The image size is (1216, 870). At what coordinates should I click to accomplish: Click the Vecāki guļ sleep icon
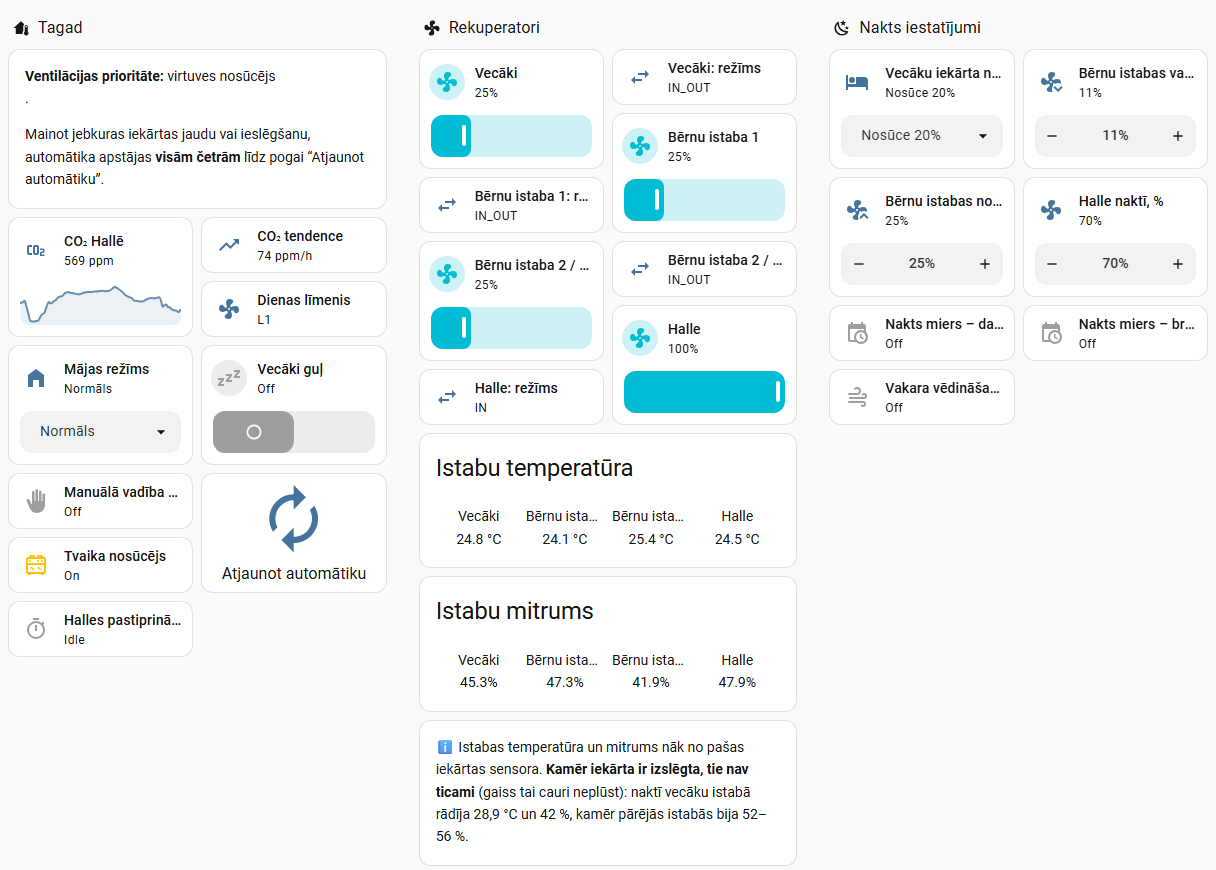[229, 378]
